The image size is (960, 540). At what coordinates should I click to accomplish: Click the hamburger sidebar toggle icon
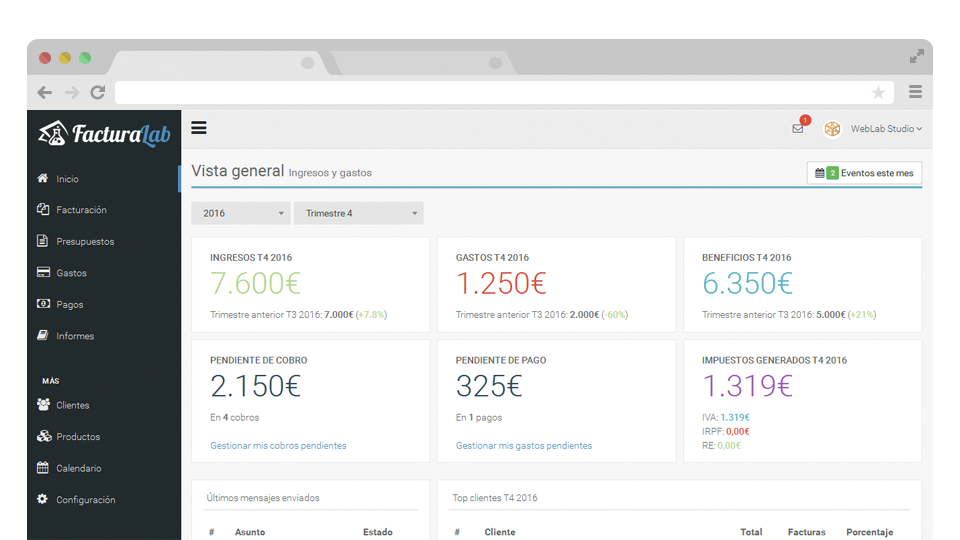(199, 128)
